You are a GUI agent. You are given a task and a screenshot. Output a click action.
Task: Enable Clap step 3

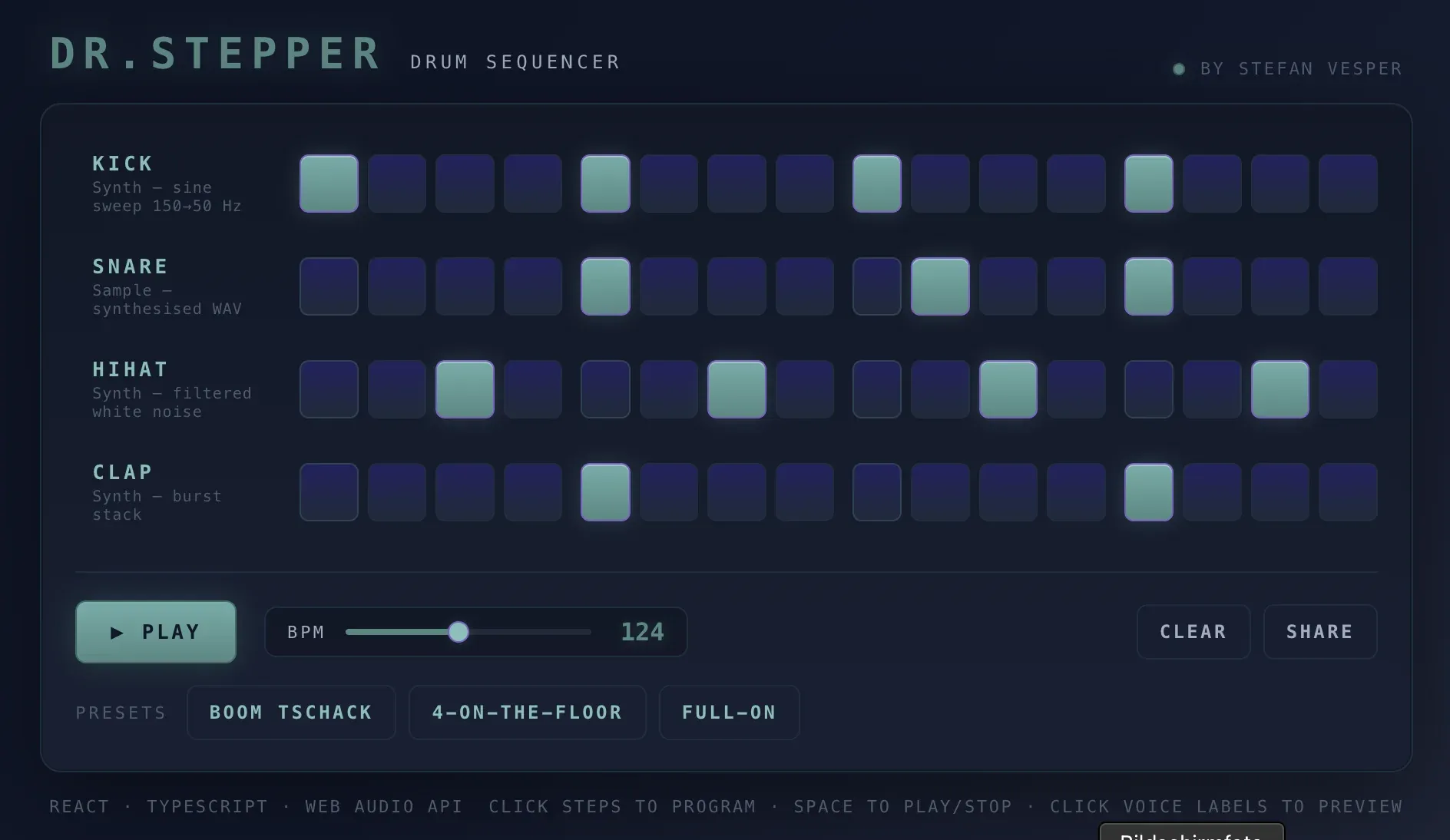tap(465, 492)
